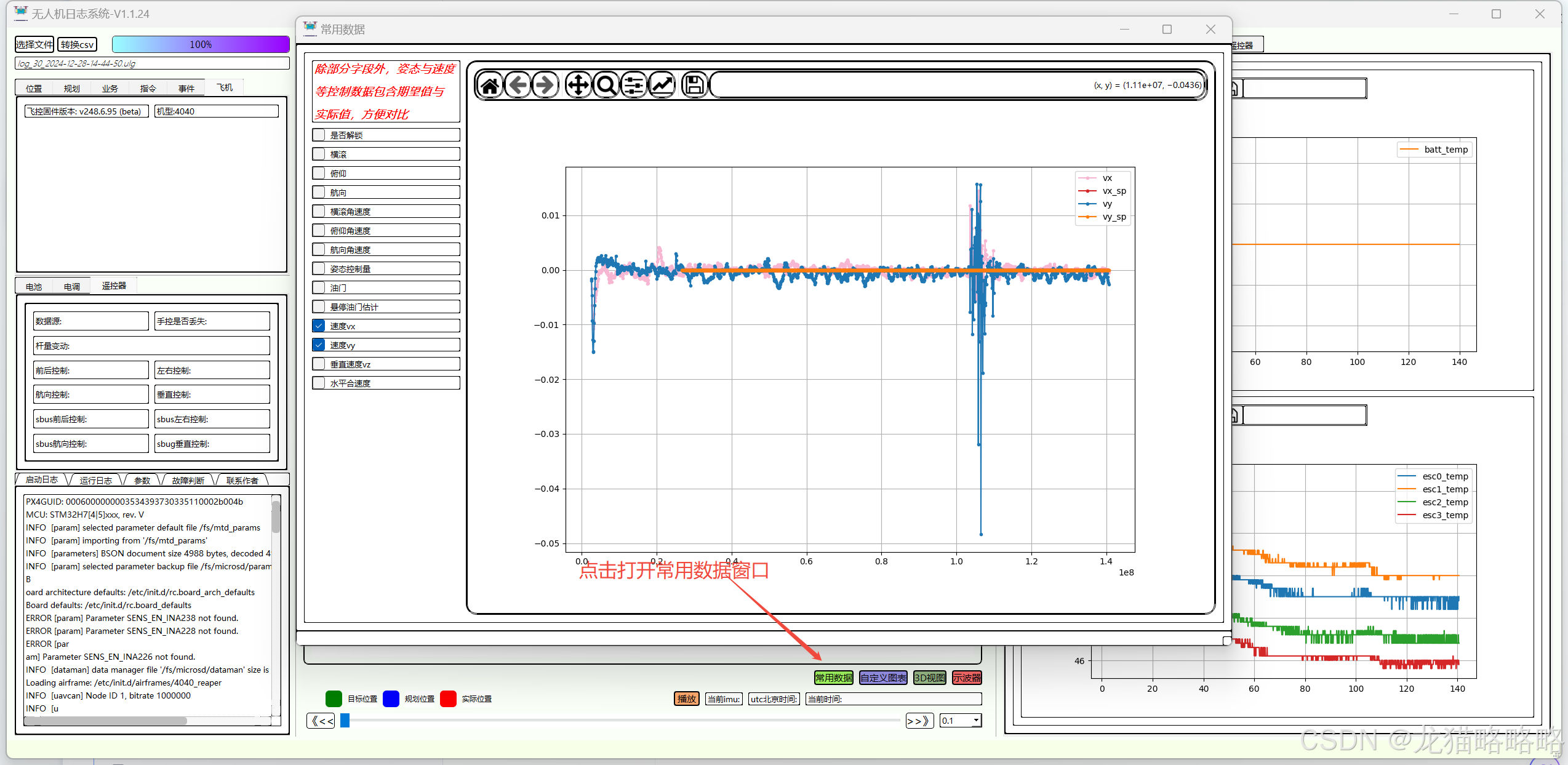The height and width of the screenshot is (765, 1568).
Task: Open the 0.1 playback speed dropdown
Action: [976, 720]
